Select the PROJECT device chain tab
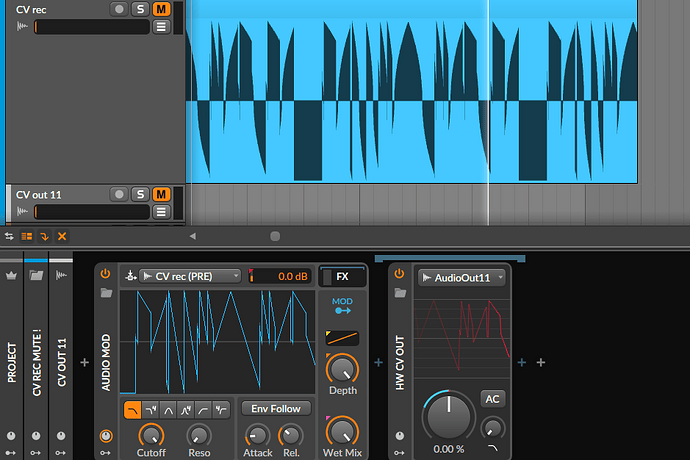Image resolution: width=690 pixels, height=460 pixels. click(x=12, y=360)
